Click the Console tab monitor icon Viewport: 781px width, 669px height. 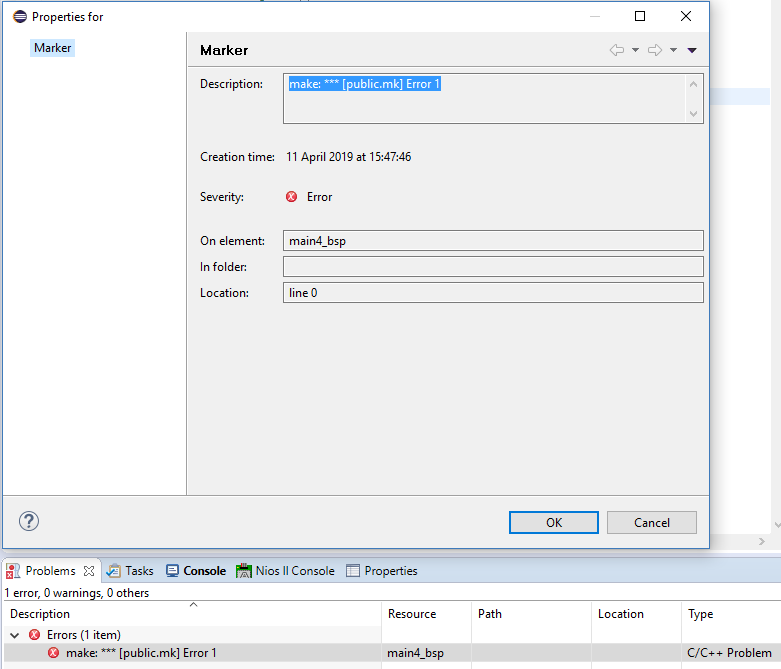172,571
